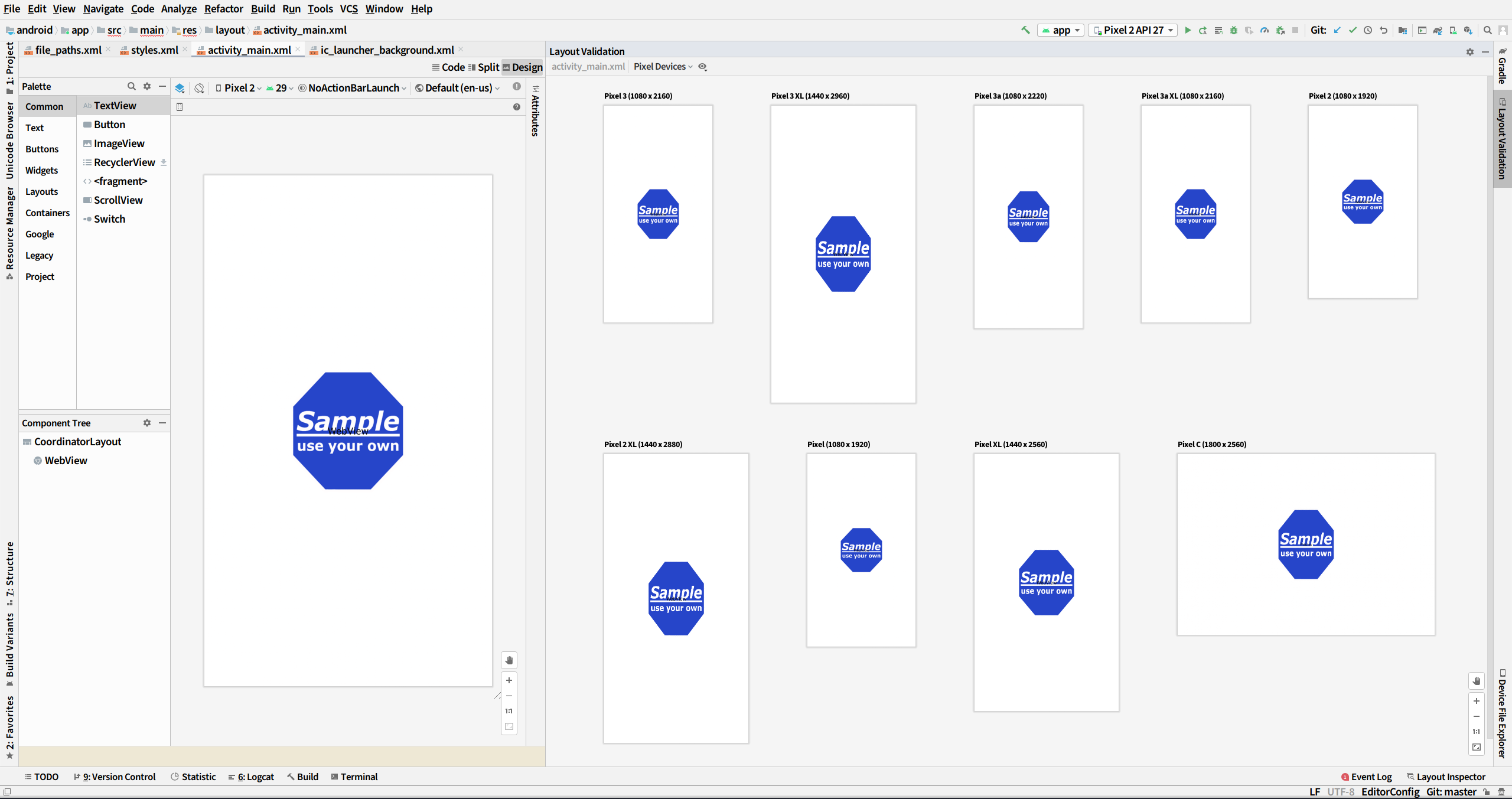Update project with the blue Git arrow icon
Screen dimensions: 1512x799
pos(1337,30)
